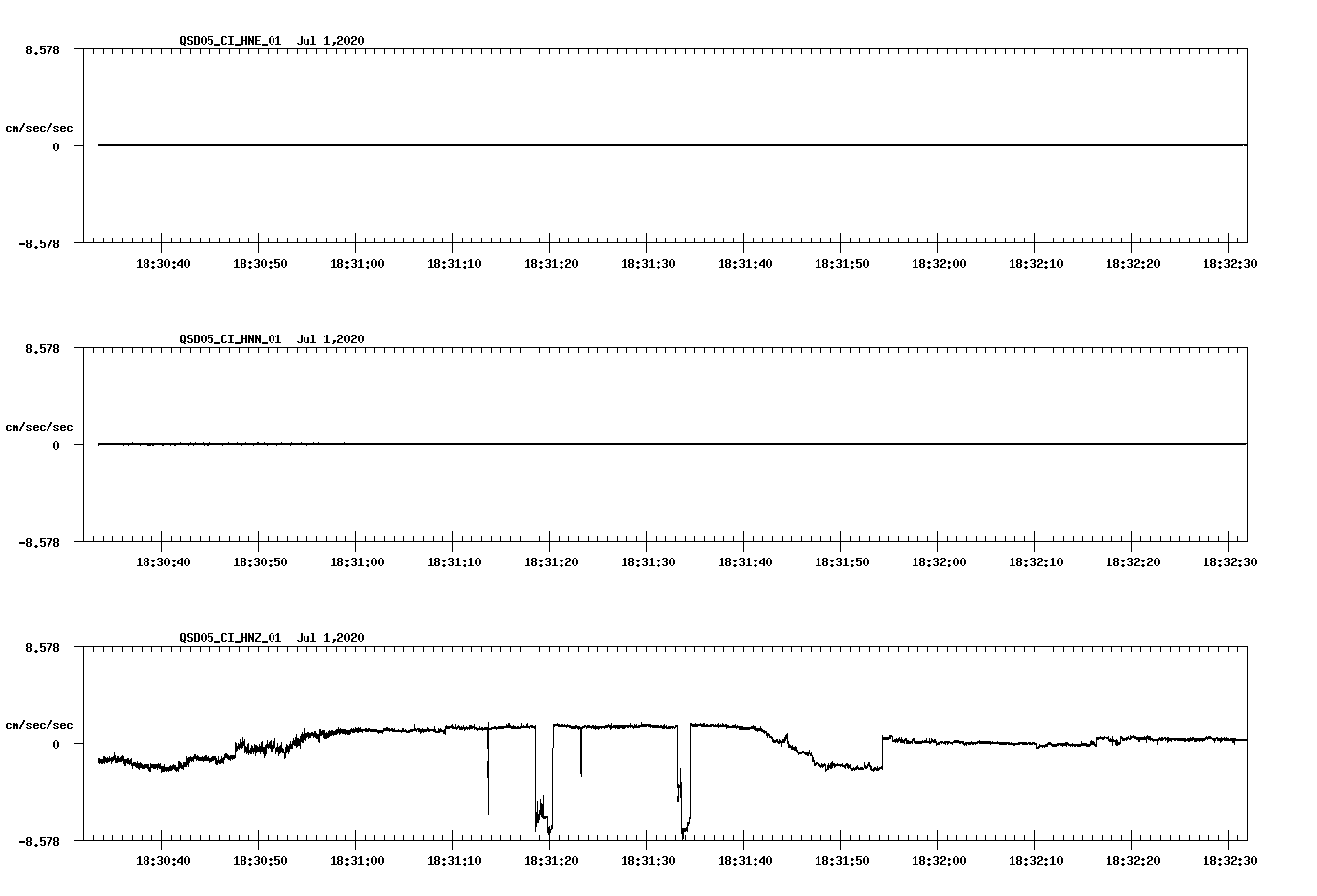The image size is (1317, 896).
Task: Click 18:31:10 time label under HNN chart
Action: click(x=454, y=561)
